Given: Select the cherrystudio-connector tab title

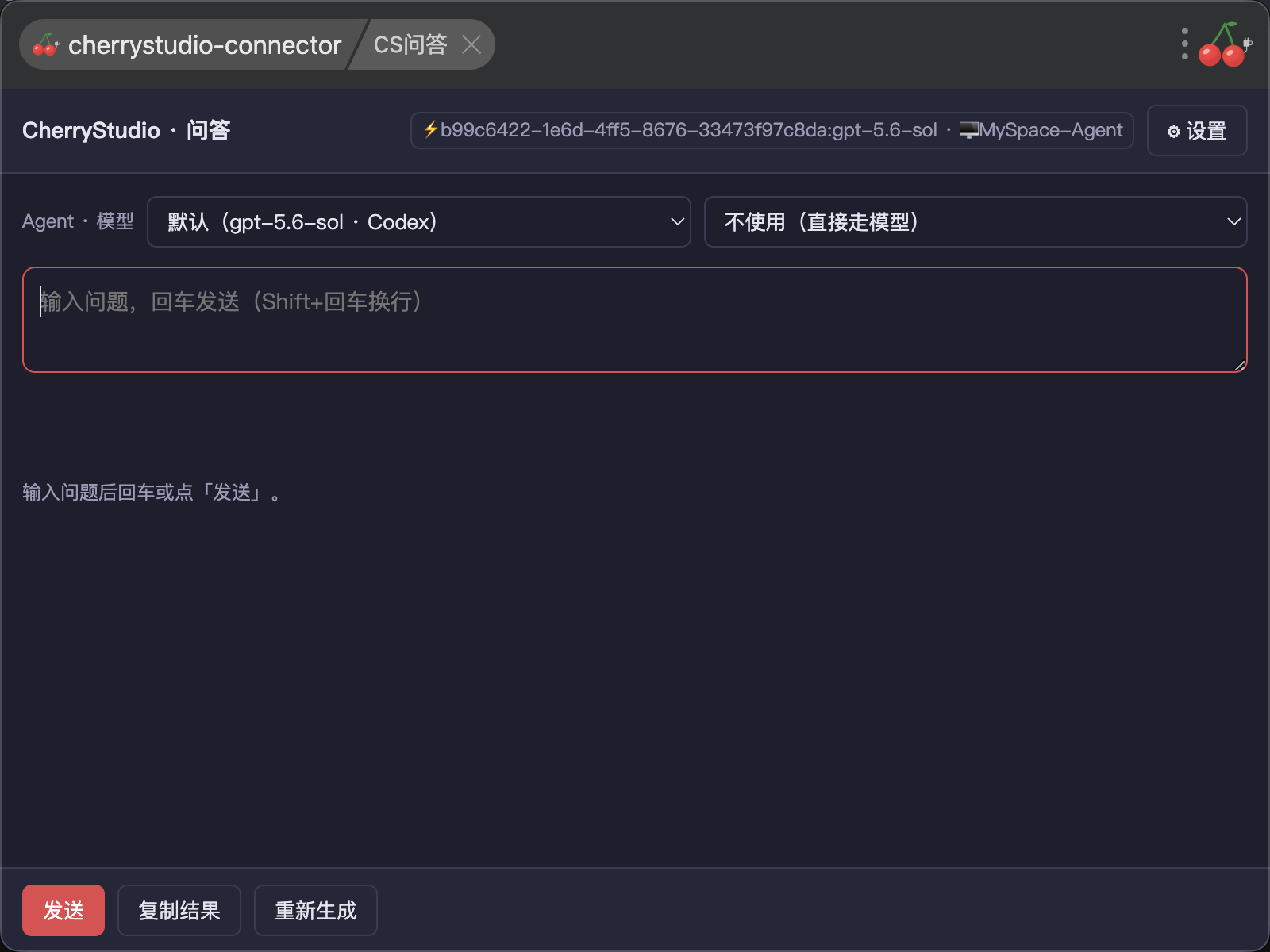Looking at the screenshot, I should coord(205,45).
